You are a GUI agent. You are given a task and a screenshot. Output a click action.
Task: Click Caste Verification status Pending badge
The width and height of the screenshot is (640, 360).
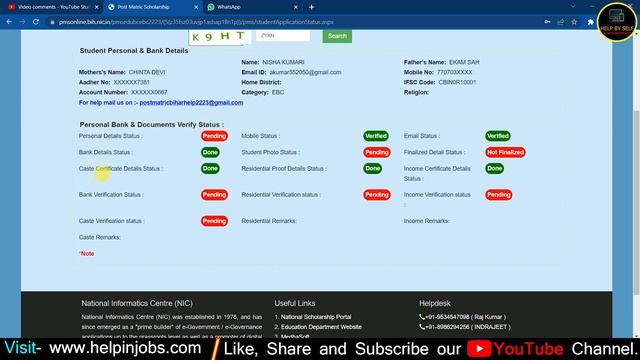point(214,221)
